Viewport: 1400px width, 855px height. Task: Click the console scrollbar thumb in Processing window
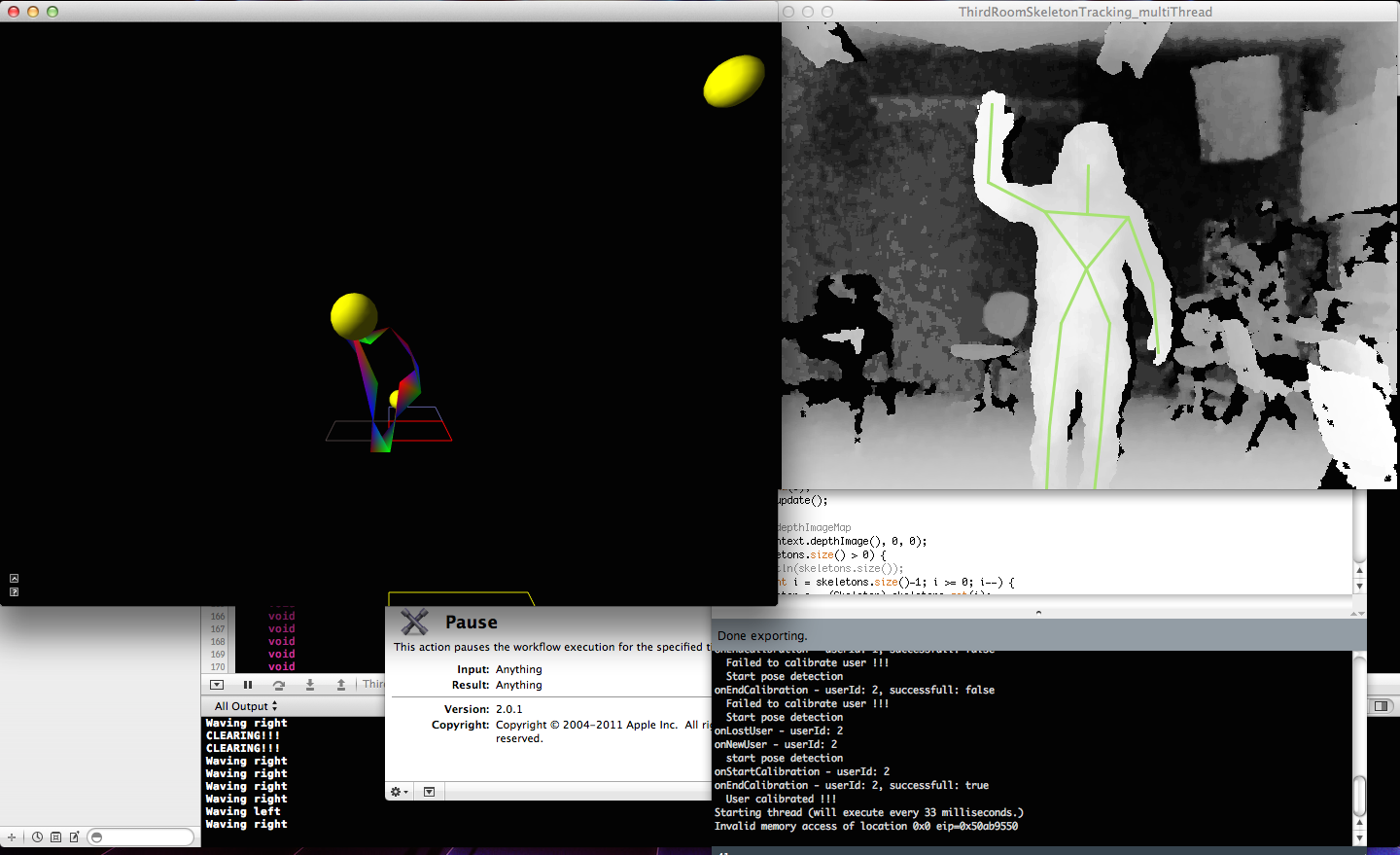coord(1359,796)
